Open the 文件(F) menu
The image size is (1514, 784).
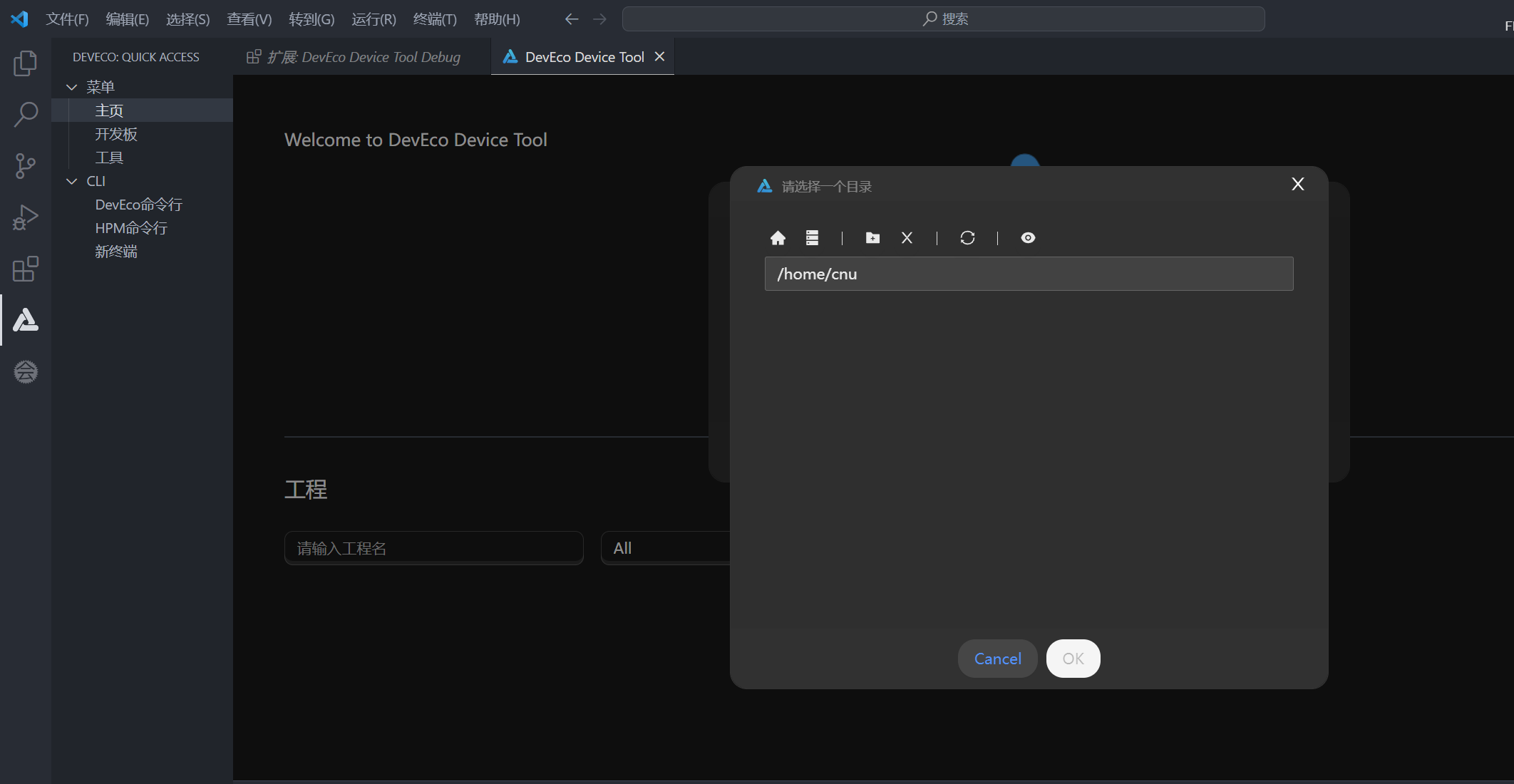click(x=67, y=19)
